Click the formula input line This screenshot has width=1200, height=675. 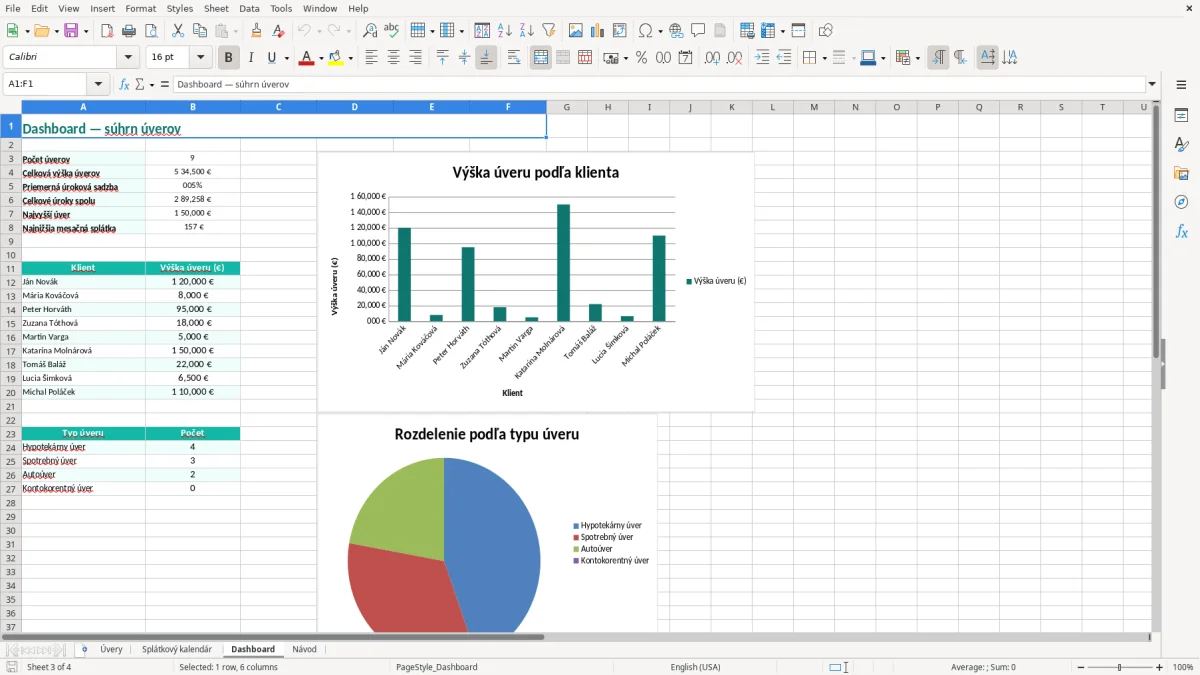coord(659,84)
